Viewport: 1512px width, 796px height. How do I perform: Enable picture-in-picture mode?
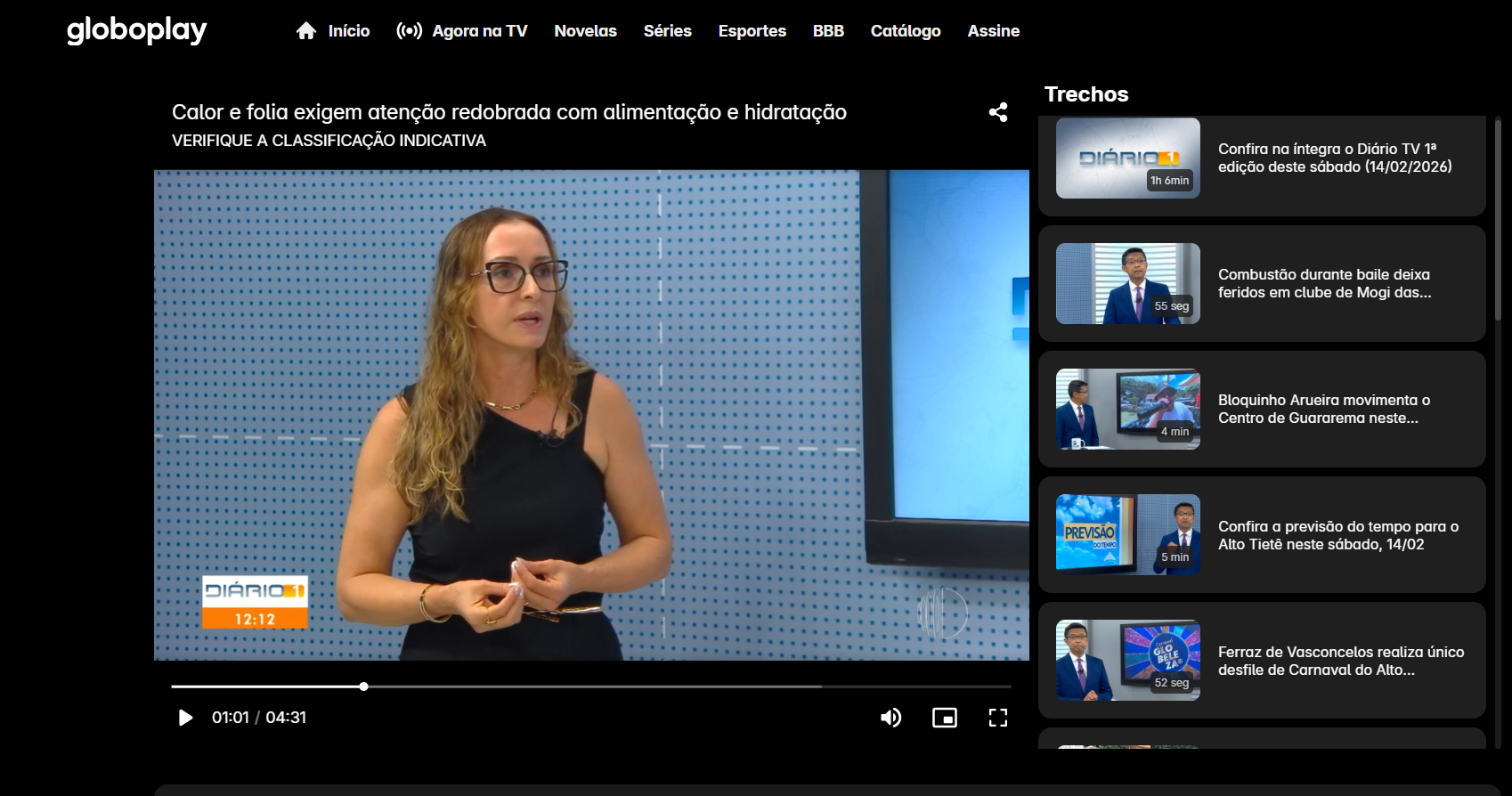[x=944, y=718]
